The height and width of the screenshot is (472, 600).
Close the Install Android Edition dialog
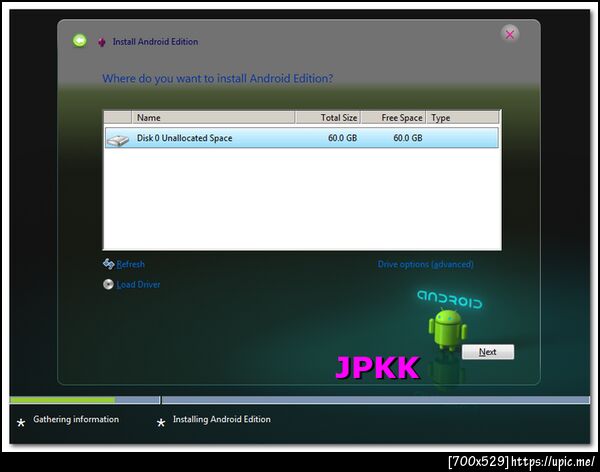coord(510,34)
